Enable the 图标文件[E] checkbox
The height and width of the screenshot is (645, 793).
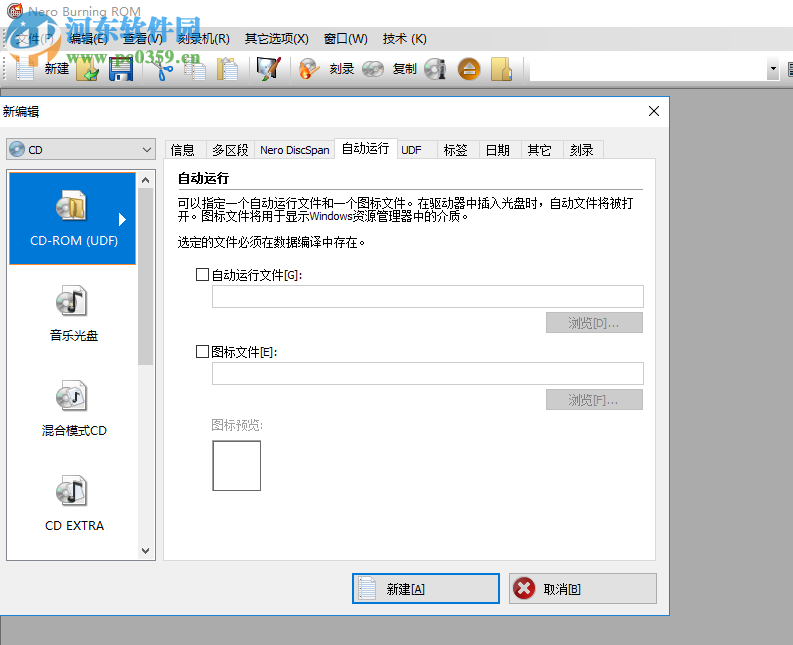(x=202, y=352)
